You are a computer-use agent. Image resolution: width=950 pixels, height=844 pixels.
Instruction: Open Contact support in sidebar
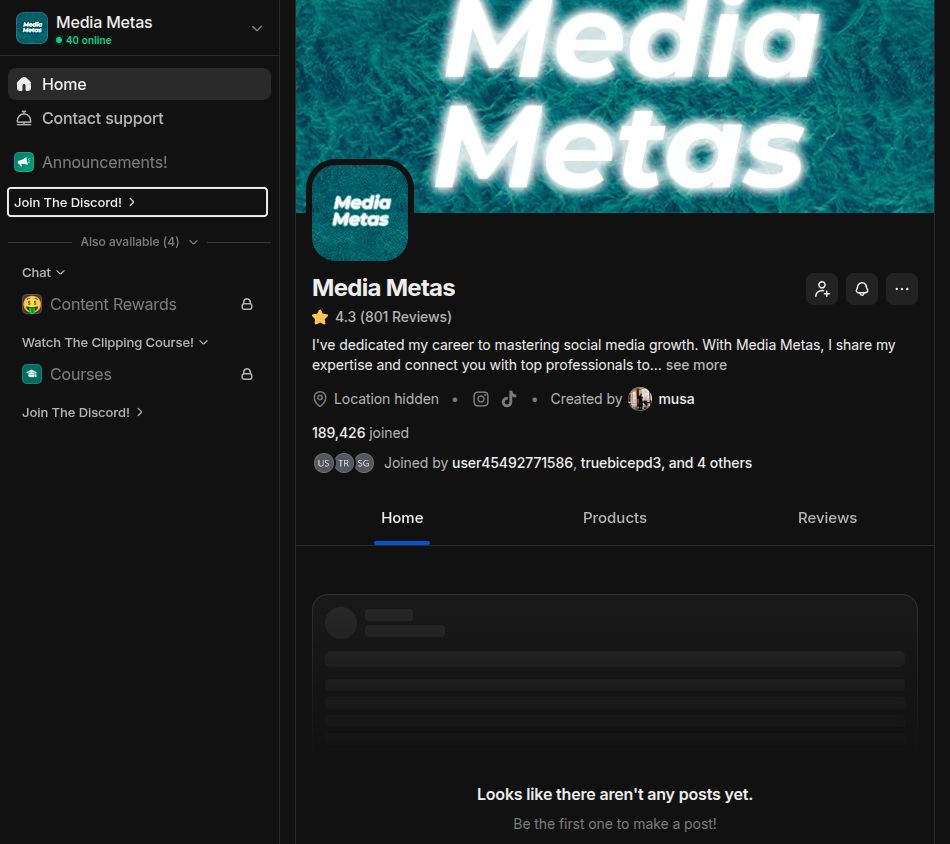[x=139, y=118]
